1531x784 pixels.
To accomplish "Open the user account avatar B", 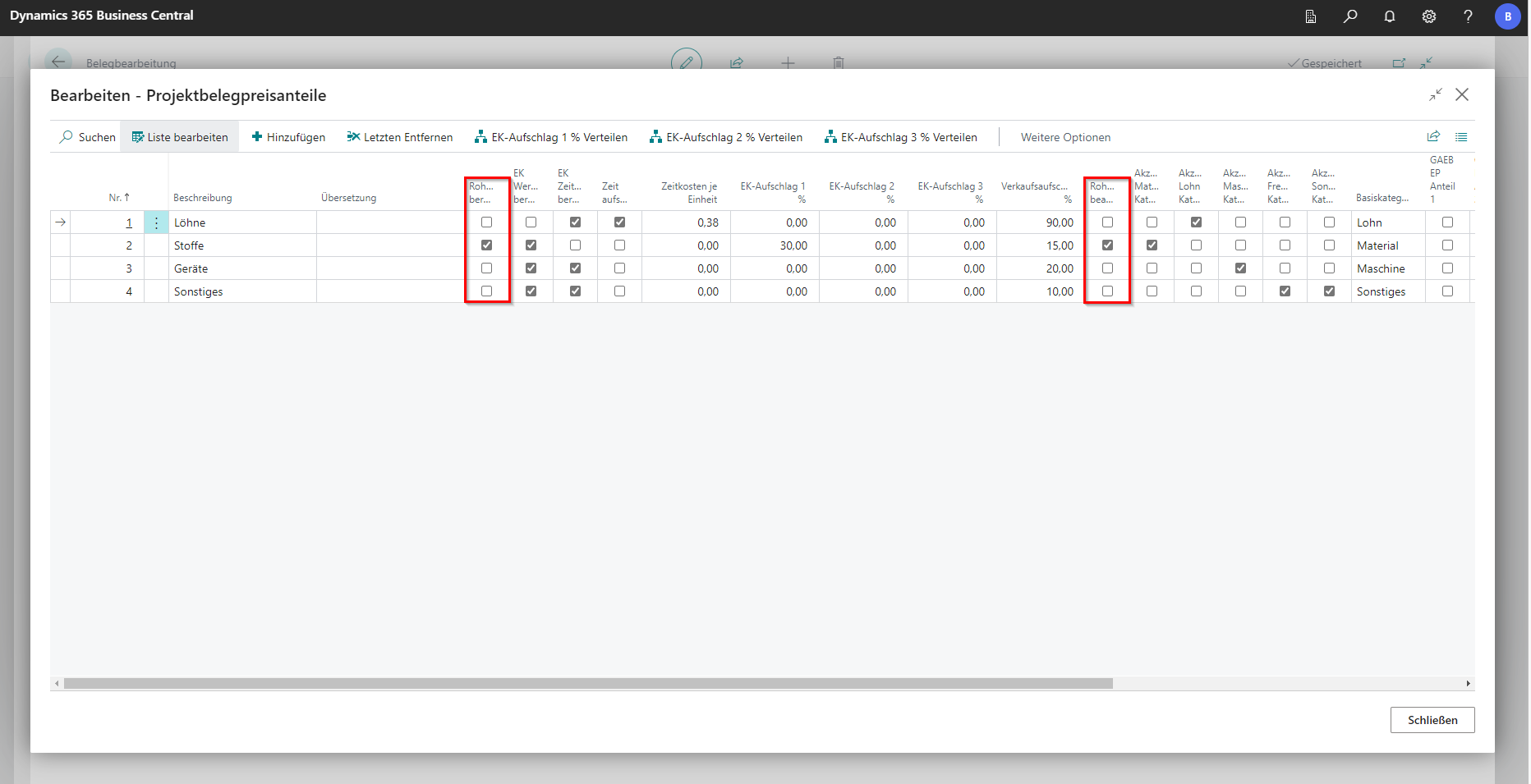I will [x=1507, y=16].
